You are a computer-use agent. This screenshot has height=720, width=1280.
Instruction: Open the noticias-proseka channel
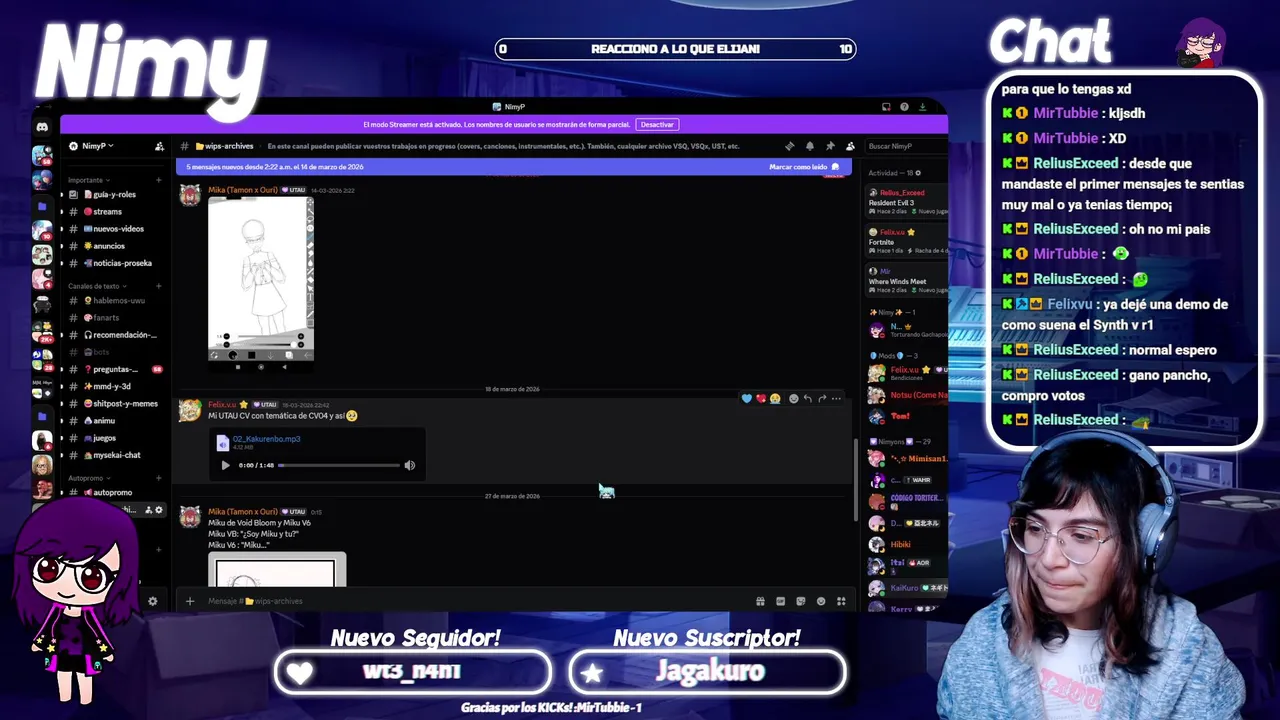pos(115,263)
